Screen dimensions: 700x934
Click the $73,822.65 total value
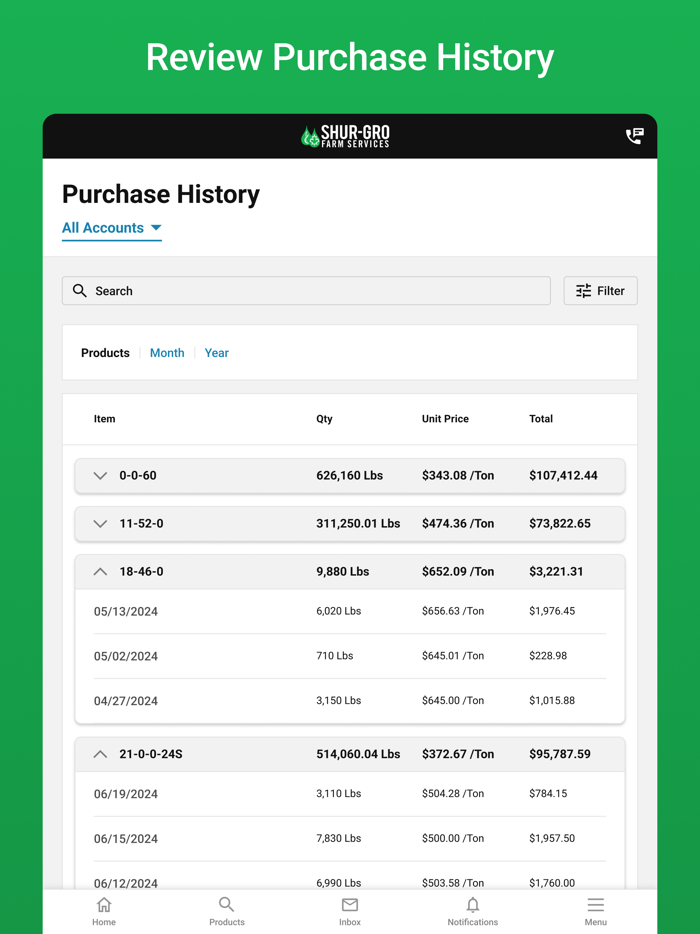point(560,524)
